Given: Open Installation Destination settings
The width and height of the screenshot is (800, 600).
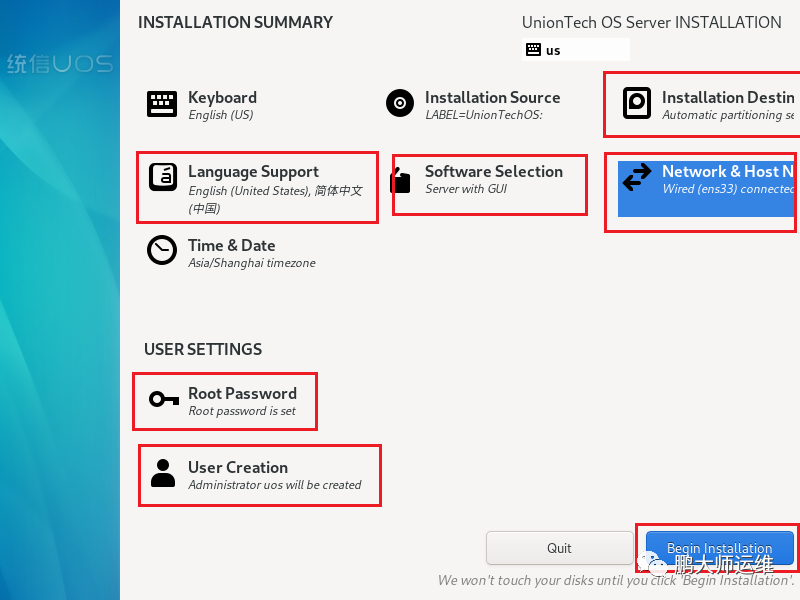Looking at the screenshot, I should point(709,105).
